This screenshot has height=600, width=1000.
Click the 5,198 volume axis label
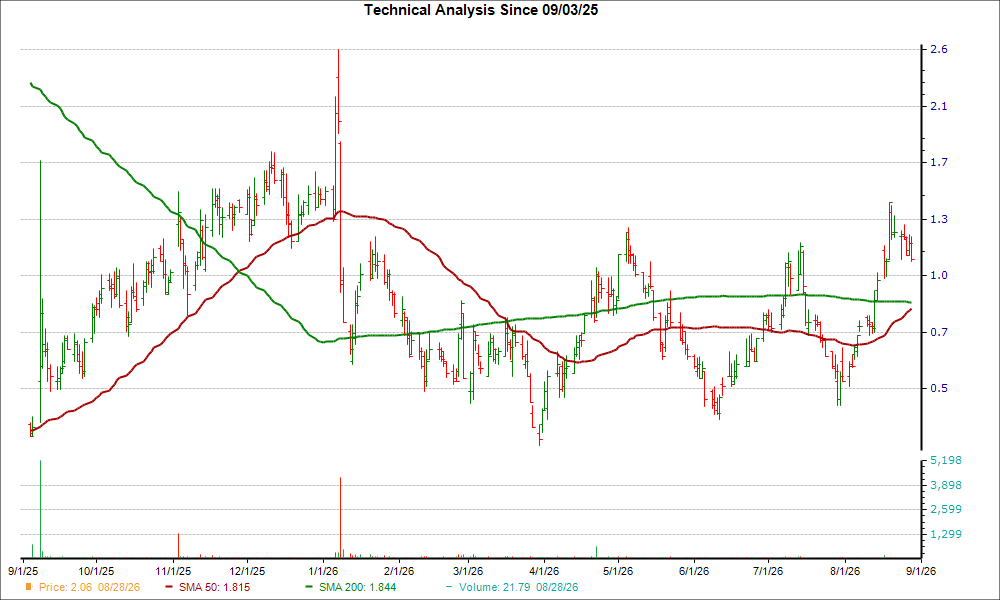click(946, 460)
